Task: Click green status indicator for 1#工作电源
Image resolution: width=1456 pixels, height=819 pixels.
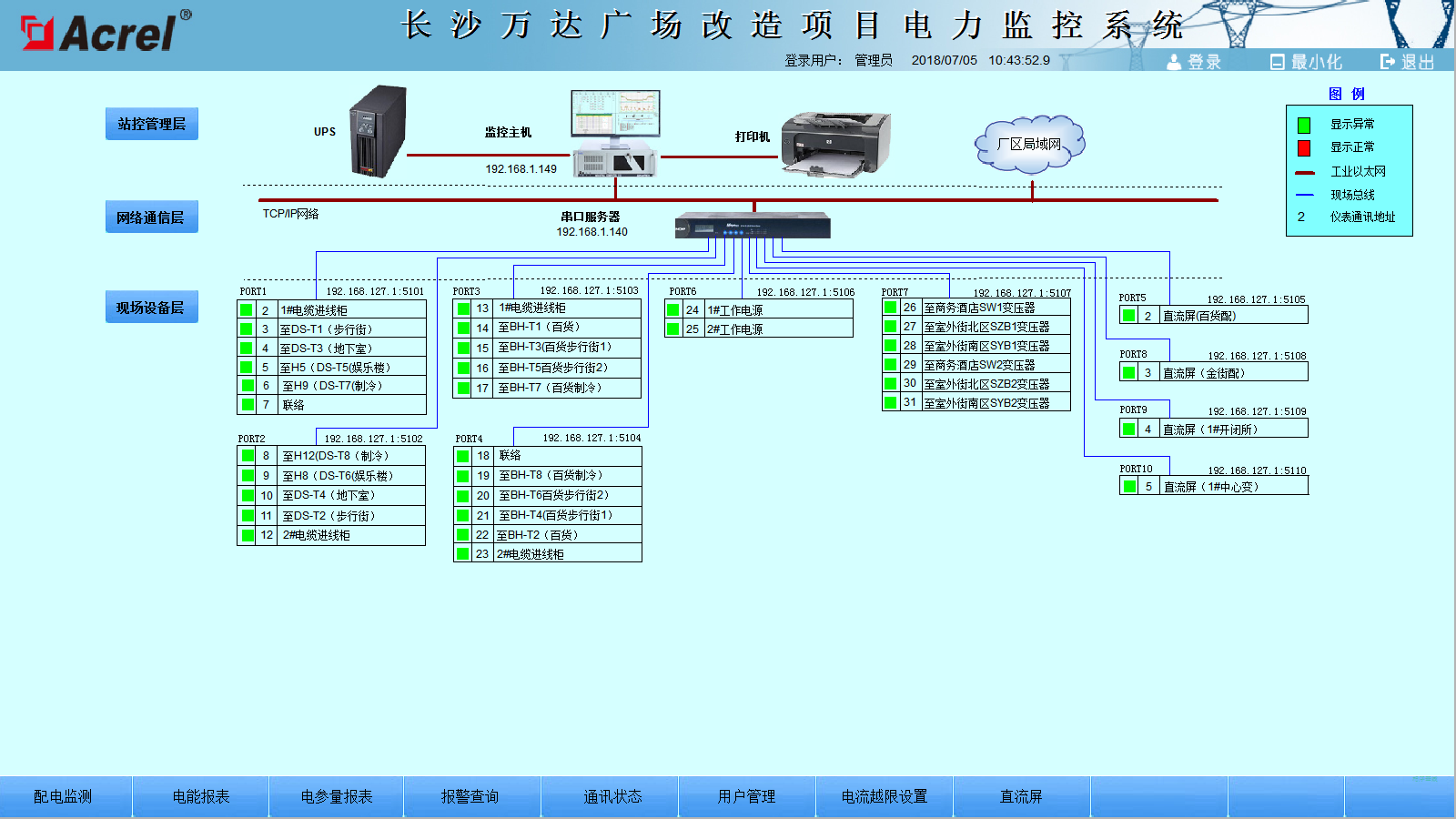Action: (x=673, y=310)
